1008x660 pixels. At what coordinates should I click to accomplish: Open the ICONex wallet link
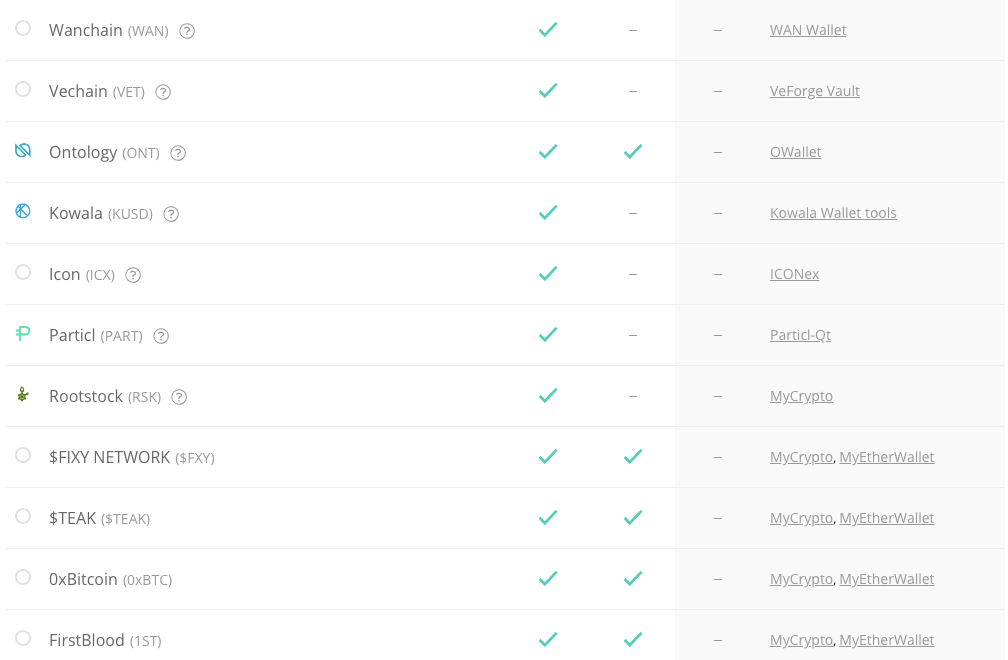(x=795, y=274)
